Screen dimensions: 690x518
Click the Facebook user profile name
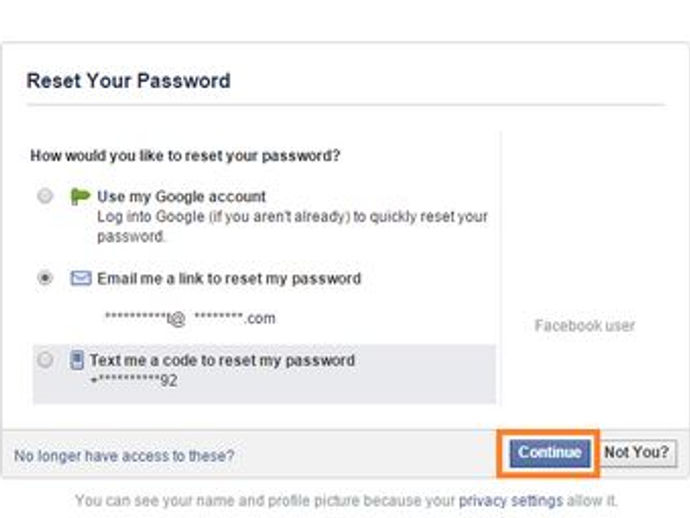click(x=584, y=326)
